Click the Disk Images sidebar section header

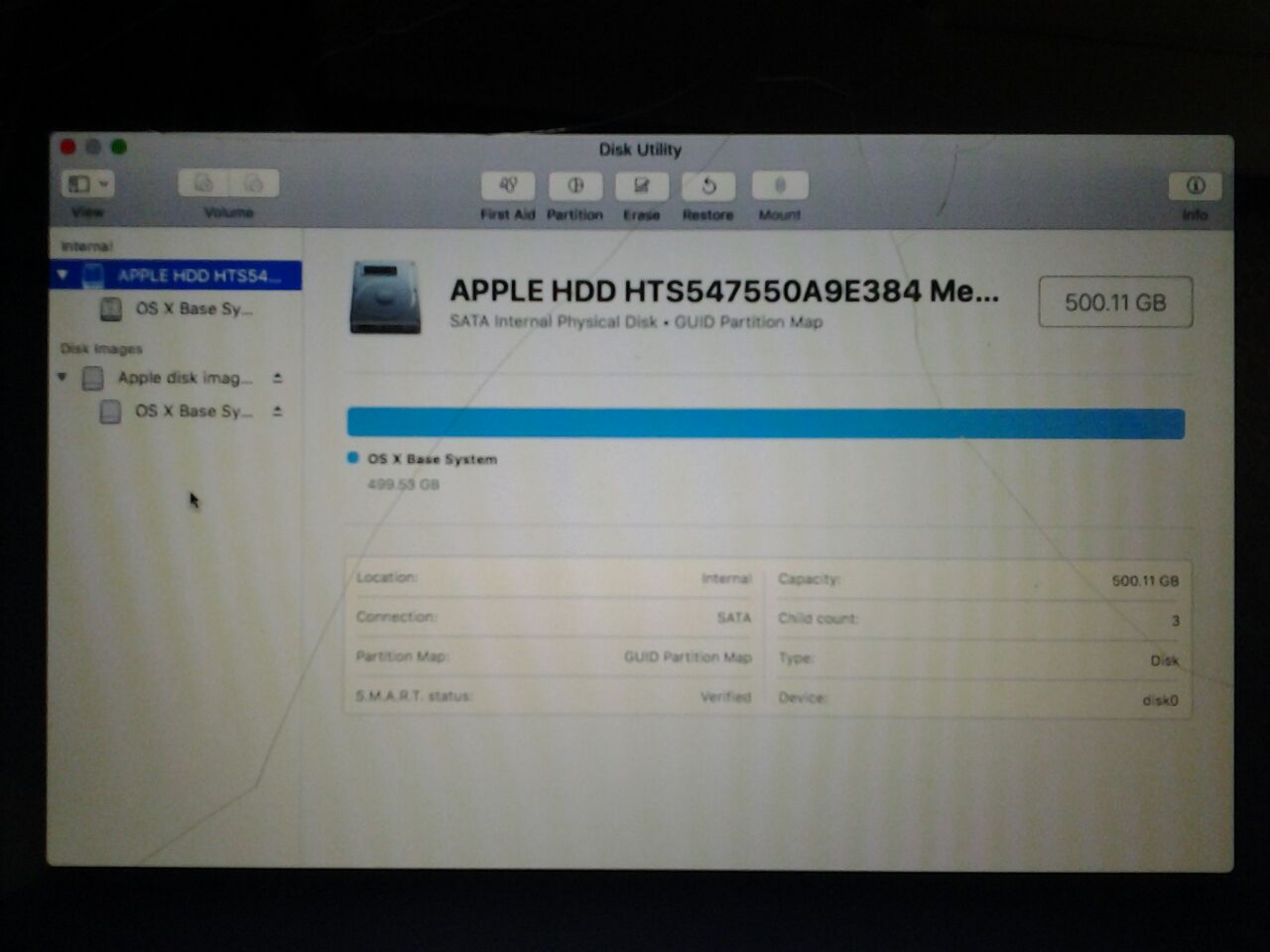pyautogui.click(x=101, y=348)
